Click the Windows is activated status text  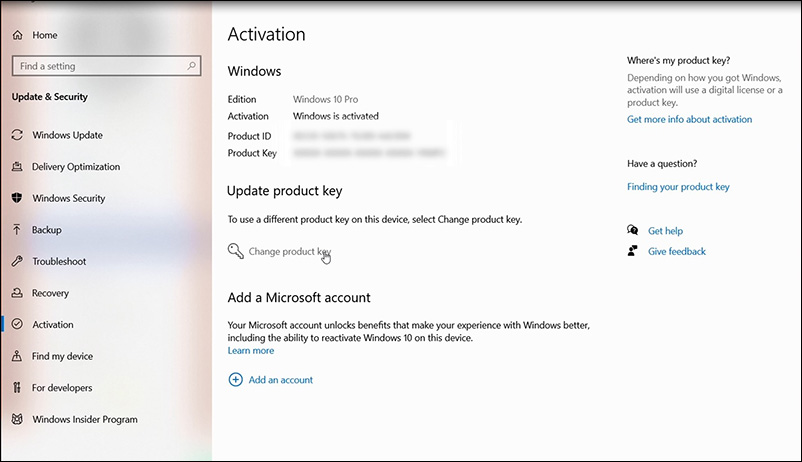pyautogui.click(x=336, y=116)
